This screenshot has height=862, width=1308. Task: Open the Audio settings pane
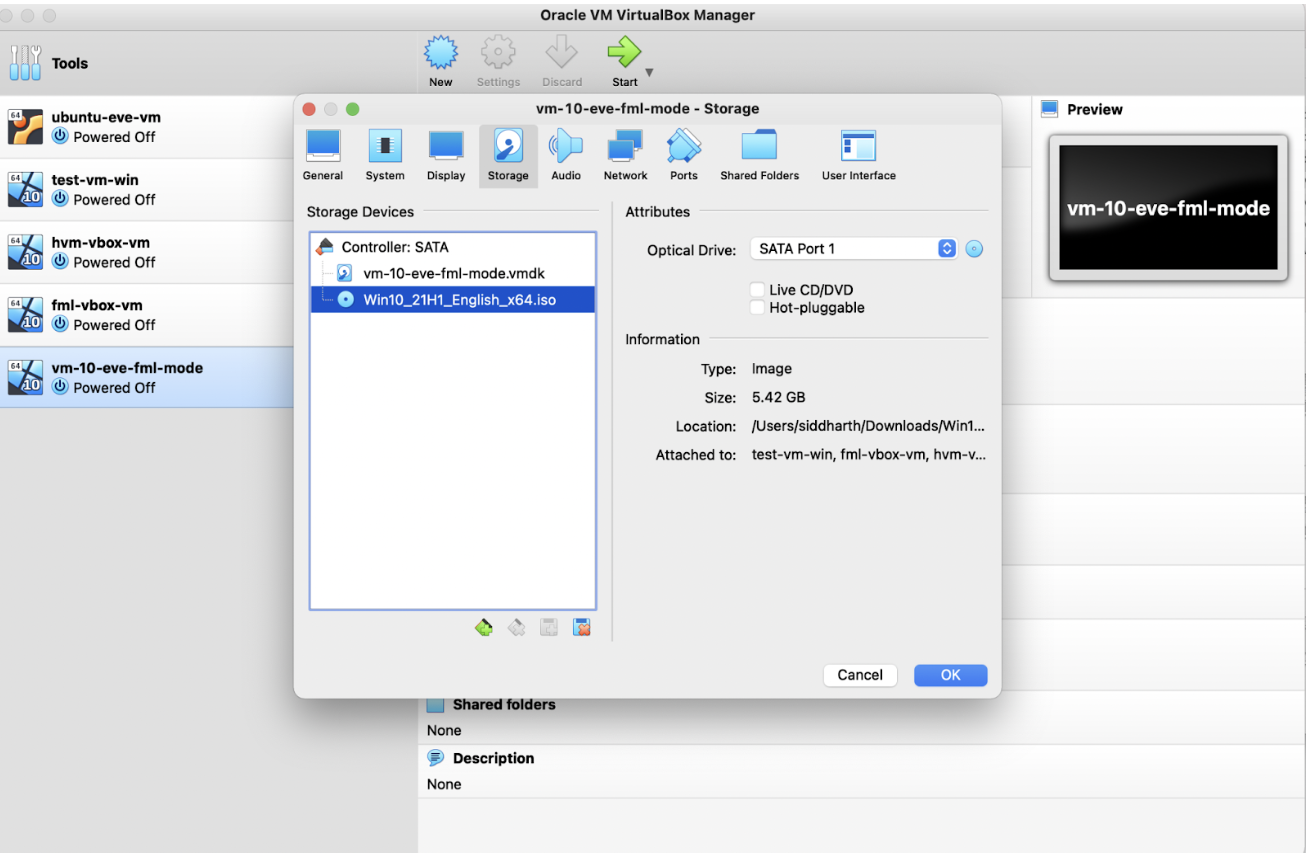point(566,155)
